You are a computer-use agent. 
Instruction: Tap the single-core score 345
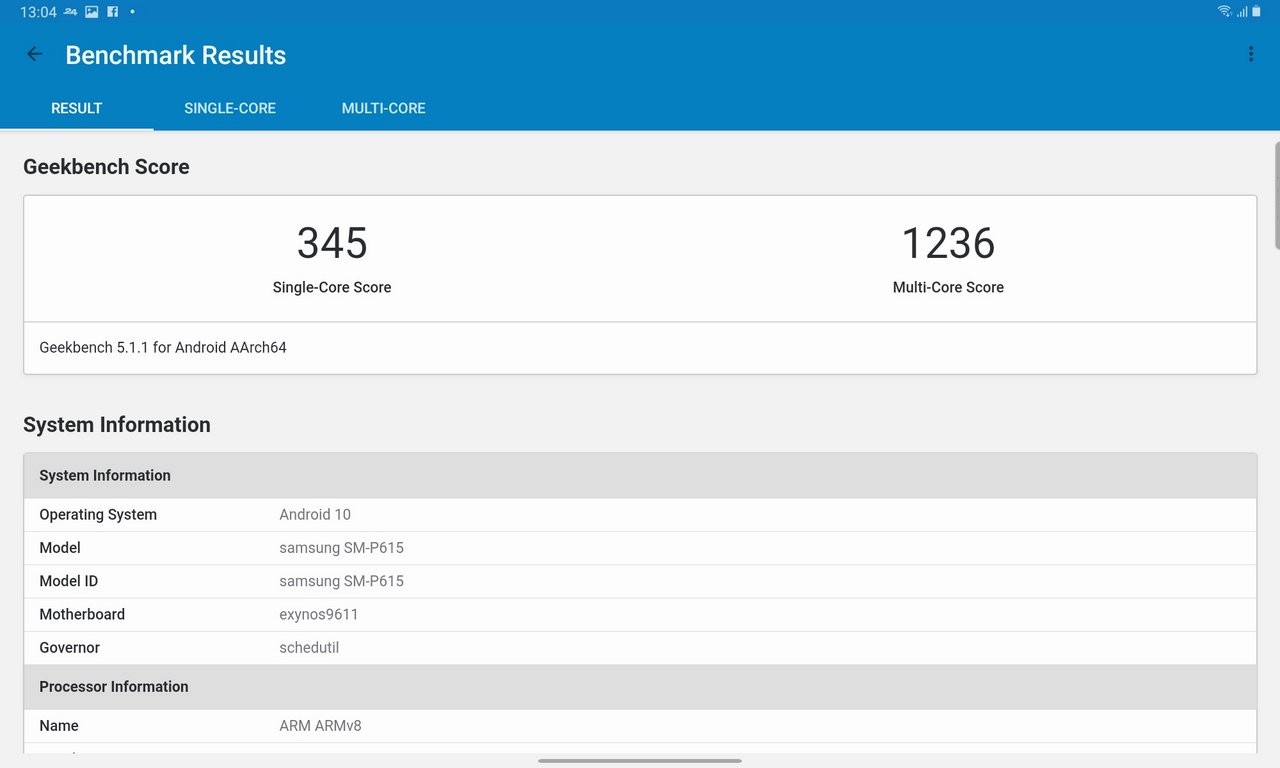click(x=332, y=243)
